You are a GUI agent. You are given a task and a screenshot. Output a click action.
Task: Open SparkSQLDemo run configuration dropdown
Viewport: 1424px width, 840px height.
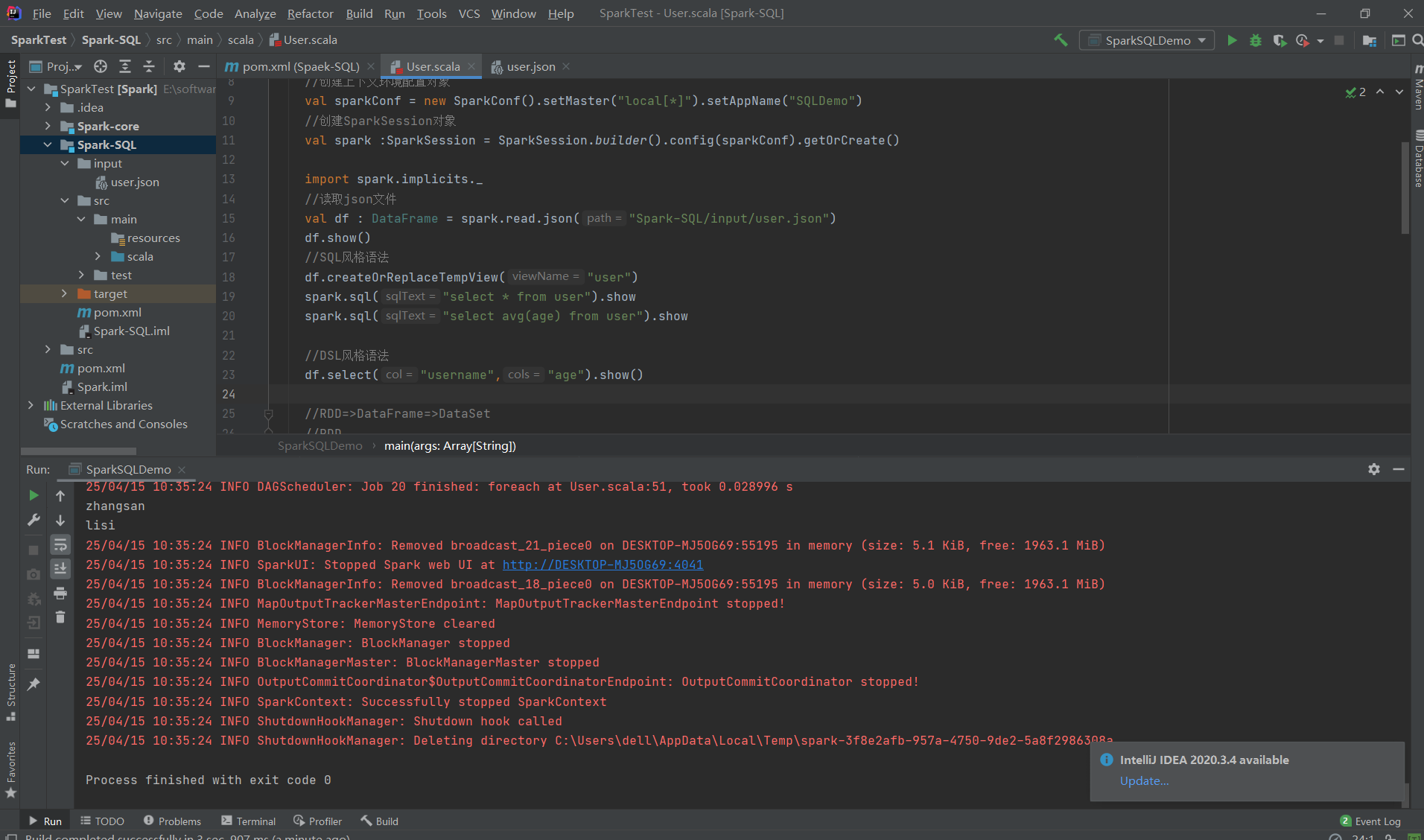[x=1147, y=40]
